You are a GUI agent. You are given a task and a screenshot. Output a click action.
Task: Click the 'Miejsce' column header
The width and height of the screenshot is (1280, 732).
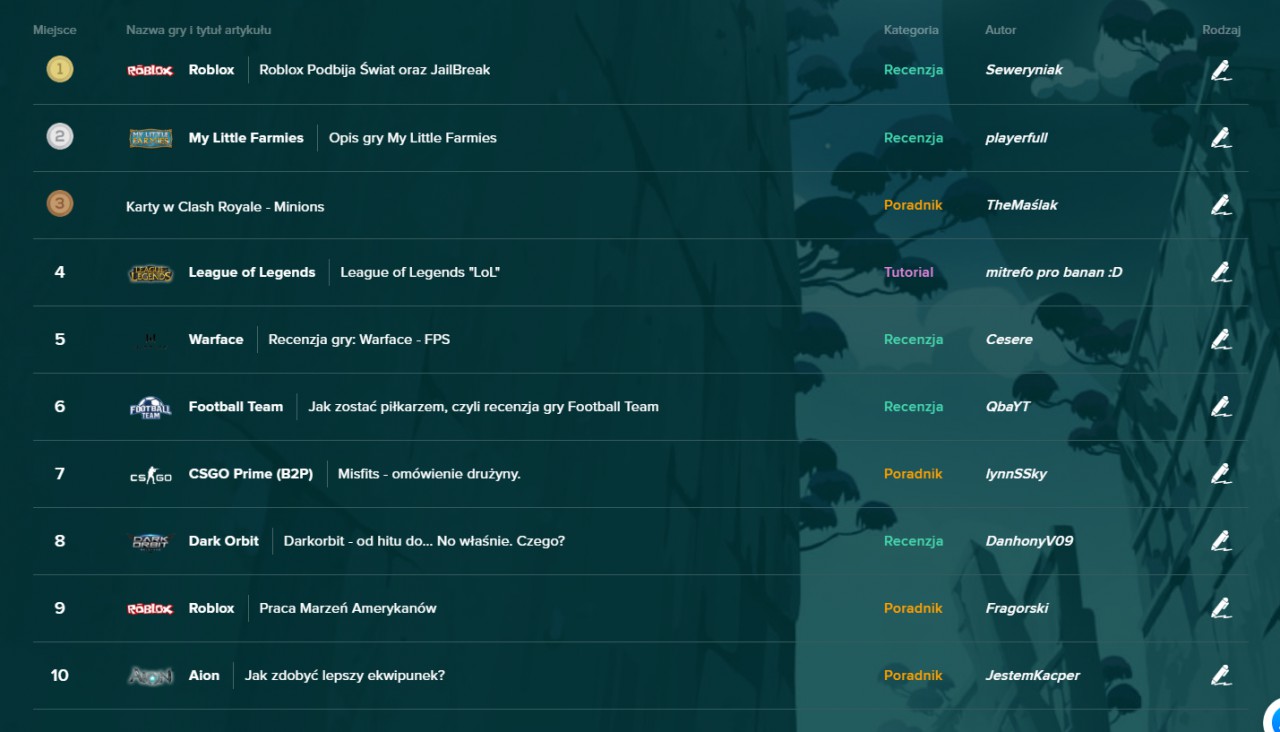click(x=55, y=30)
